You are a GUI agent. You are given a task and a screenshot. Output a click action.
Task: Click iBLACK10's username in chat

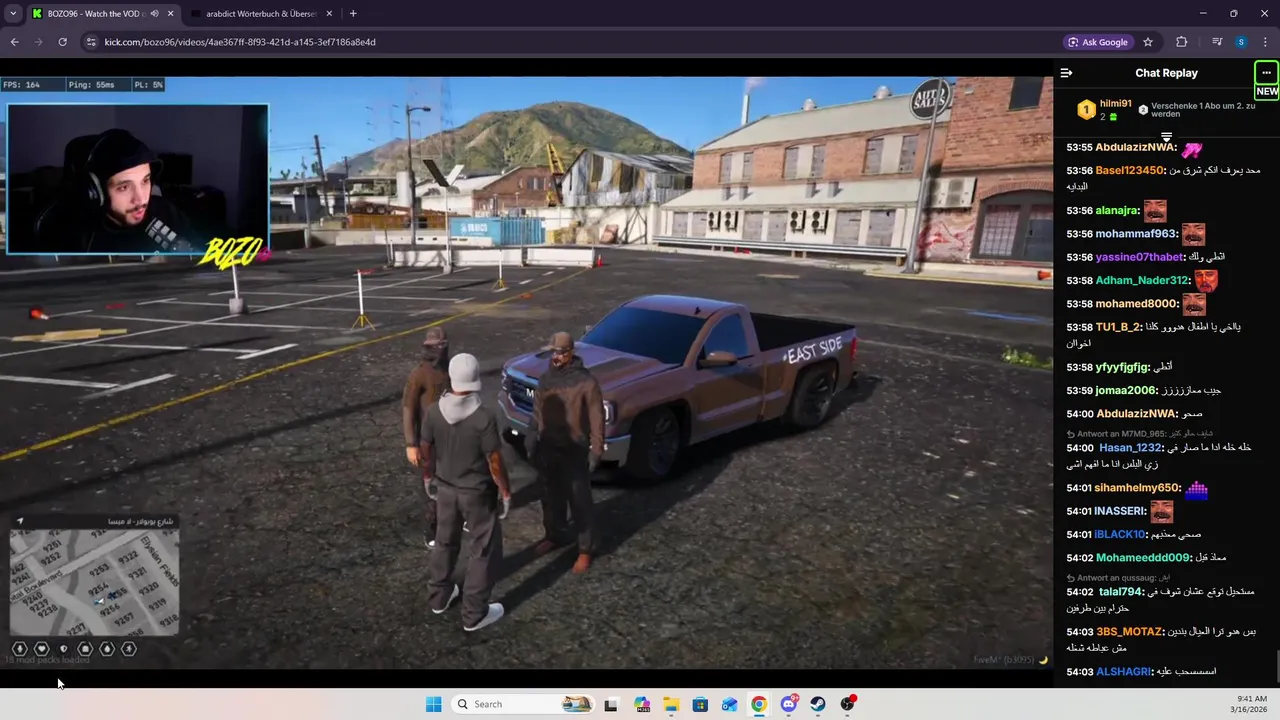pos(1120,535)
